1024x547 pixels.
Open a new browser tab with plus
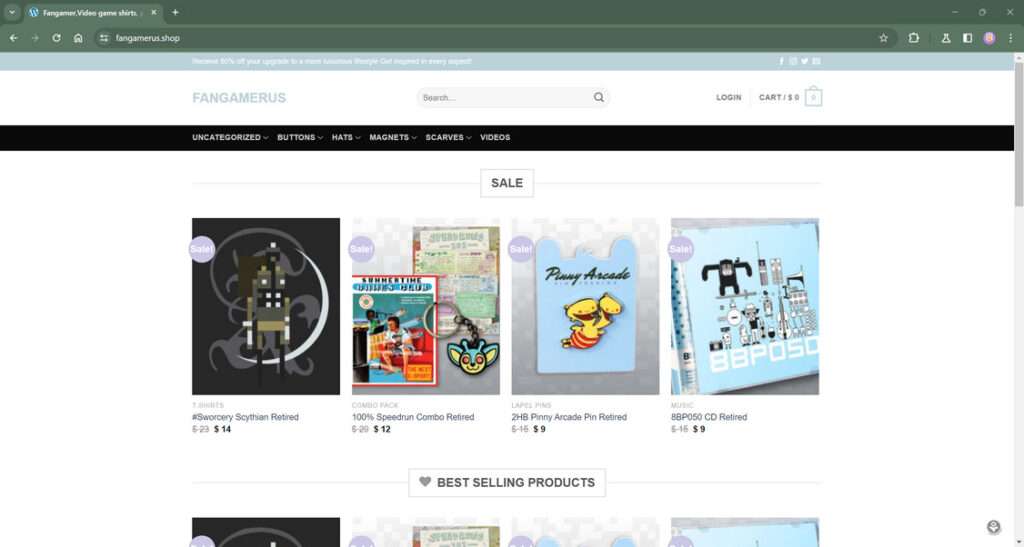(175, 12)
